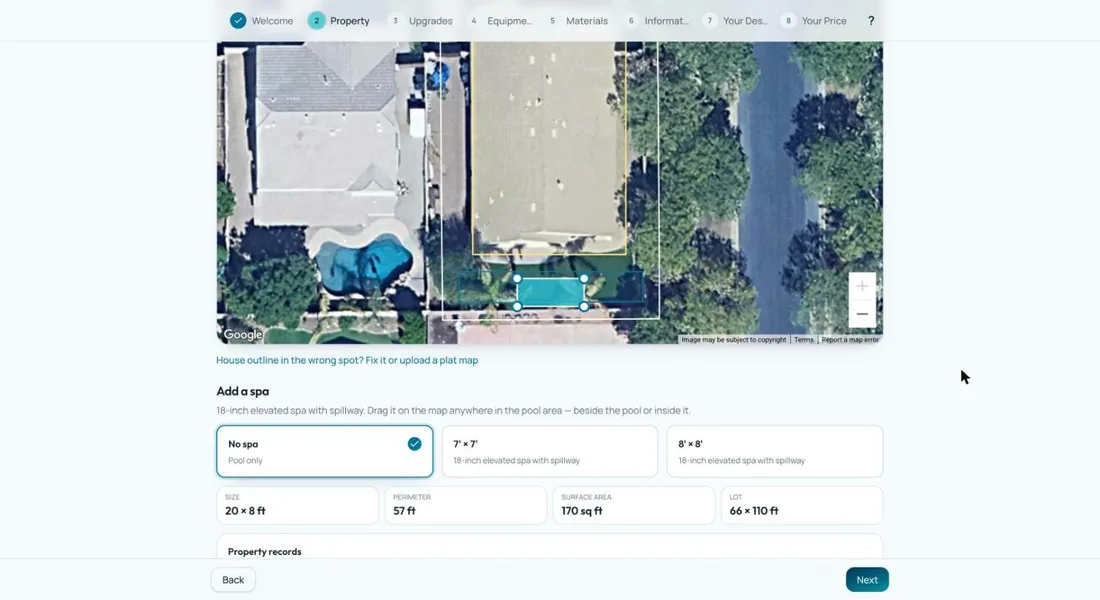Screen dimensions: 1100x600
Task: Click the Lot 66 × 110 ft field
Action: (x=802, y=505)
